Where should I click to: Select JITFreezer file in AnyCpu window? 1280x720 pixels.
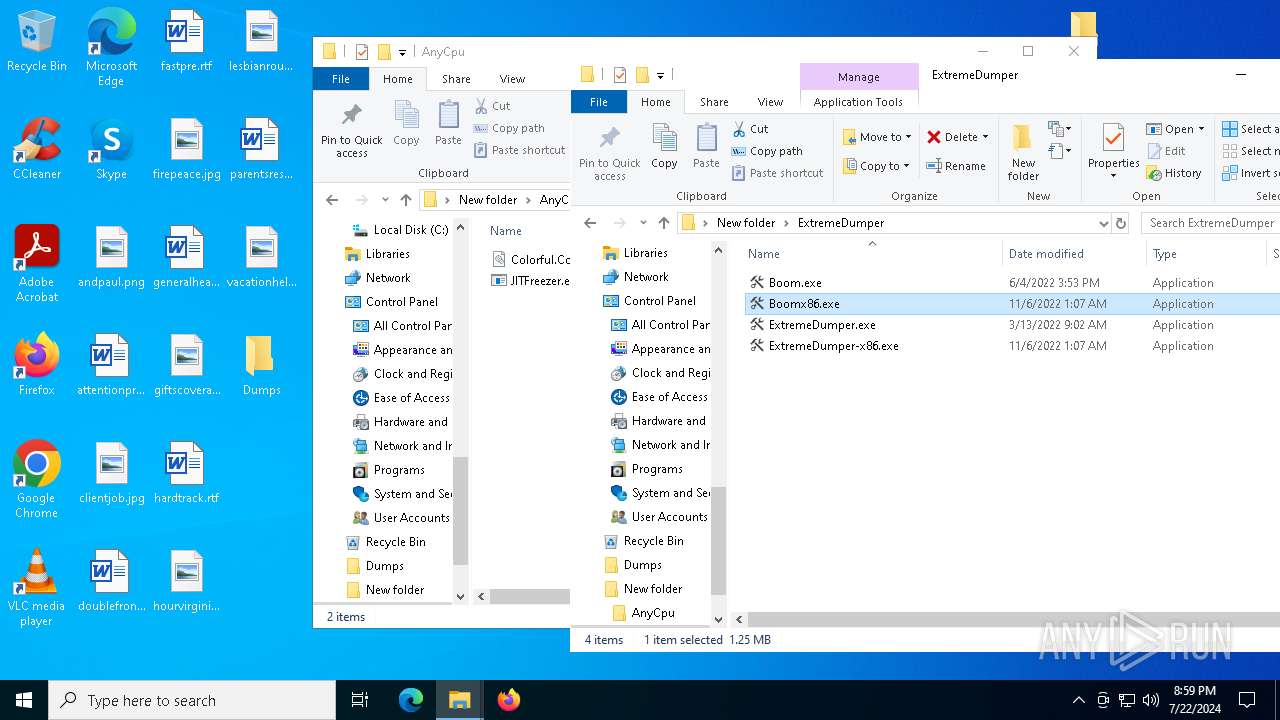click(532, 281)
